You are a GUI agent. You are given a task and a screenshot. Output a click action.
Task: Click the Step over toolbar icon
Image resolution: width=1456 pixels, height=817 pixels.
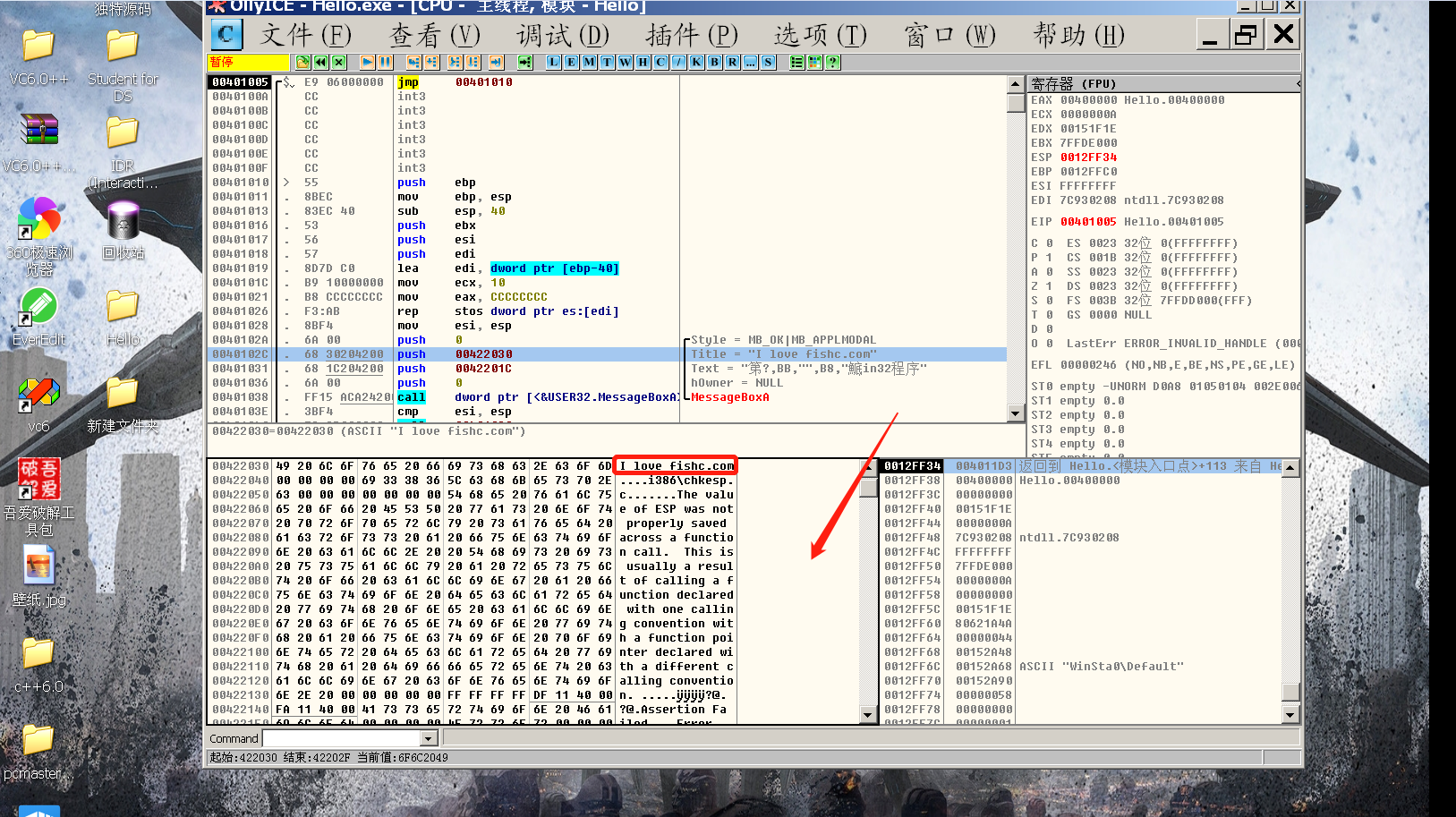431,62
